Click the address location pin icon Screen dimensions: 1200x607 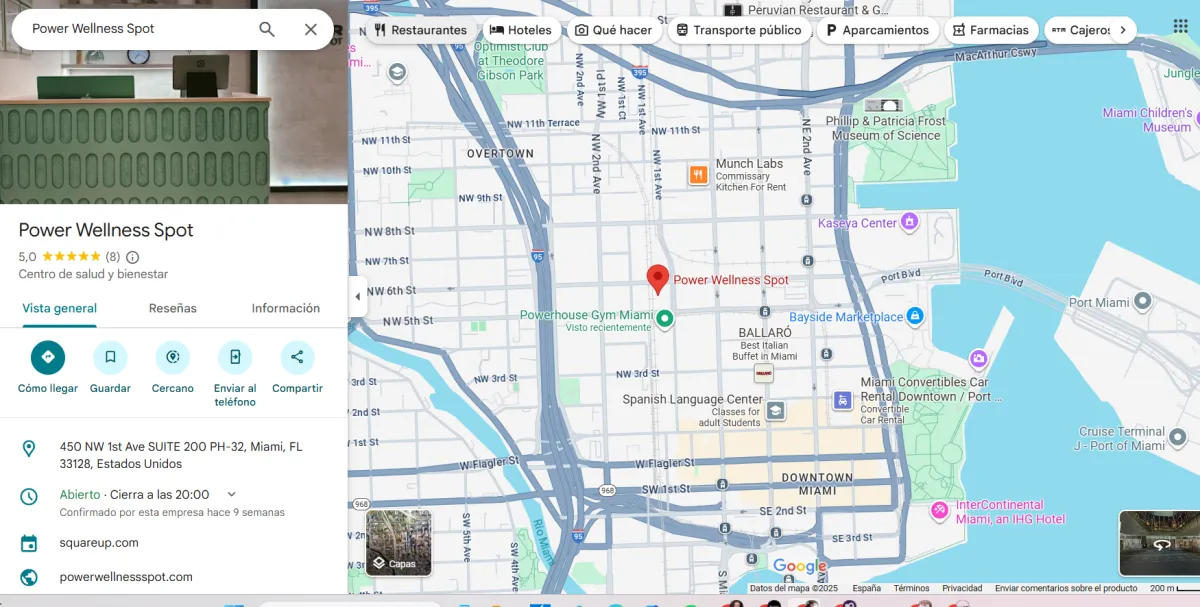pyautogui.click(x=29, y=448)
